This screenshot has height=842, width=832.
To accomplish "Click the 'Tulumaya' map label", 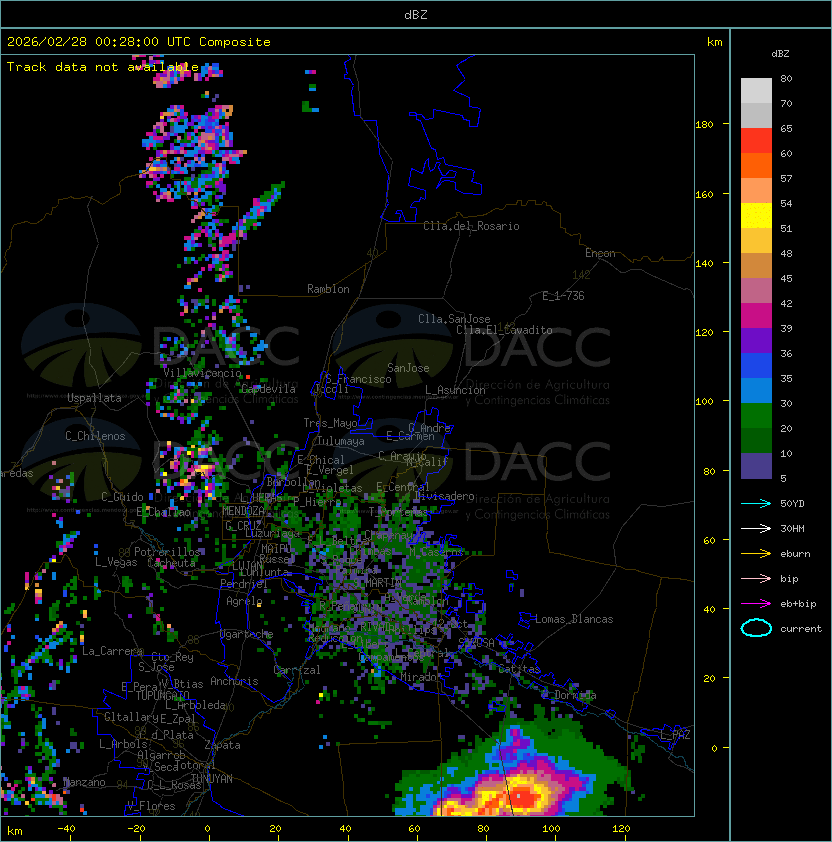I will pyautogui.click(x=341, y=441).
